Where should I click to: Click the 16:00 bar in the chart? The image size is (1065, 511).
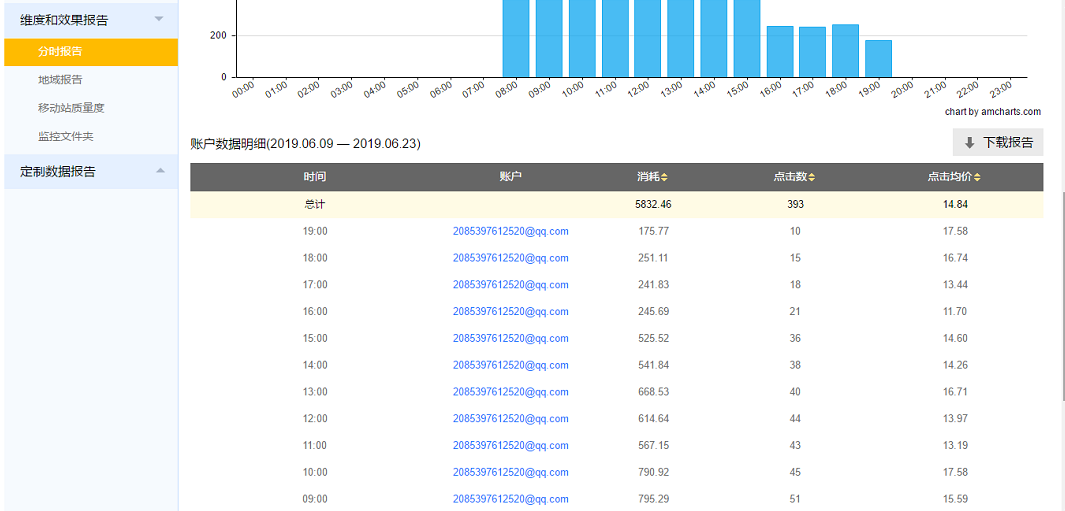(780, 52)
